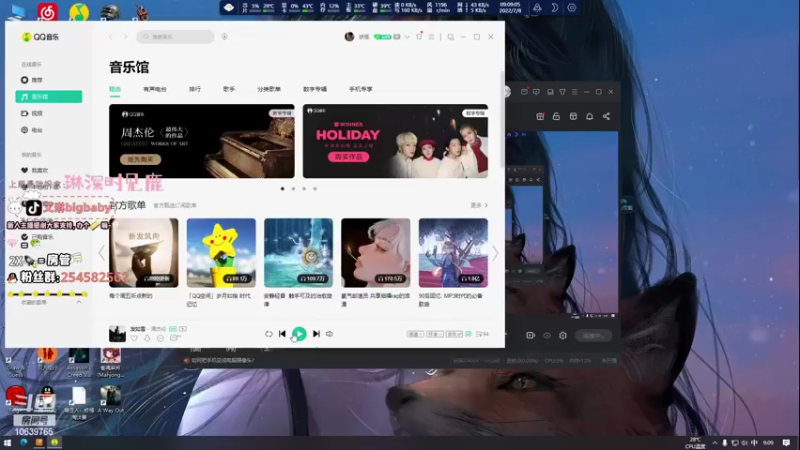Click record icon at streaming window bottom
The width and height of the screenshot is (800, 450).
(x=531, y=335)
